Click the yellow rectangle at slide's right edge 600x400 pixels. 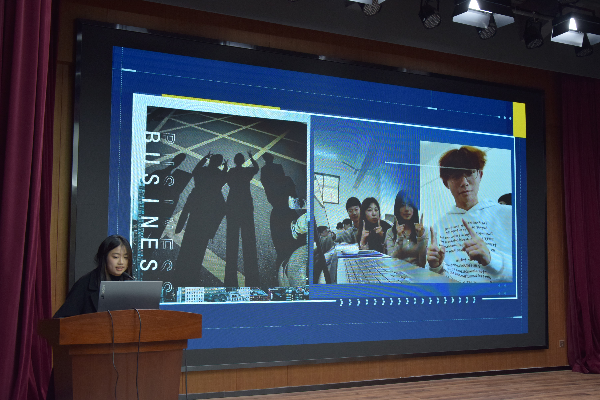click(519, 120)
